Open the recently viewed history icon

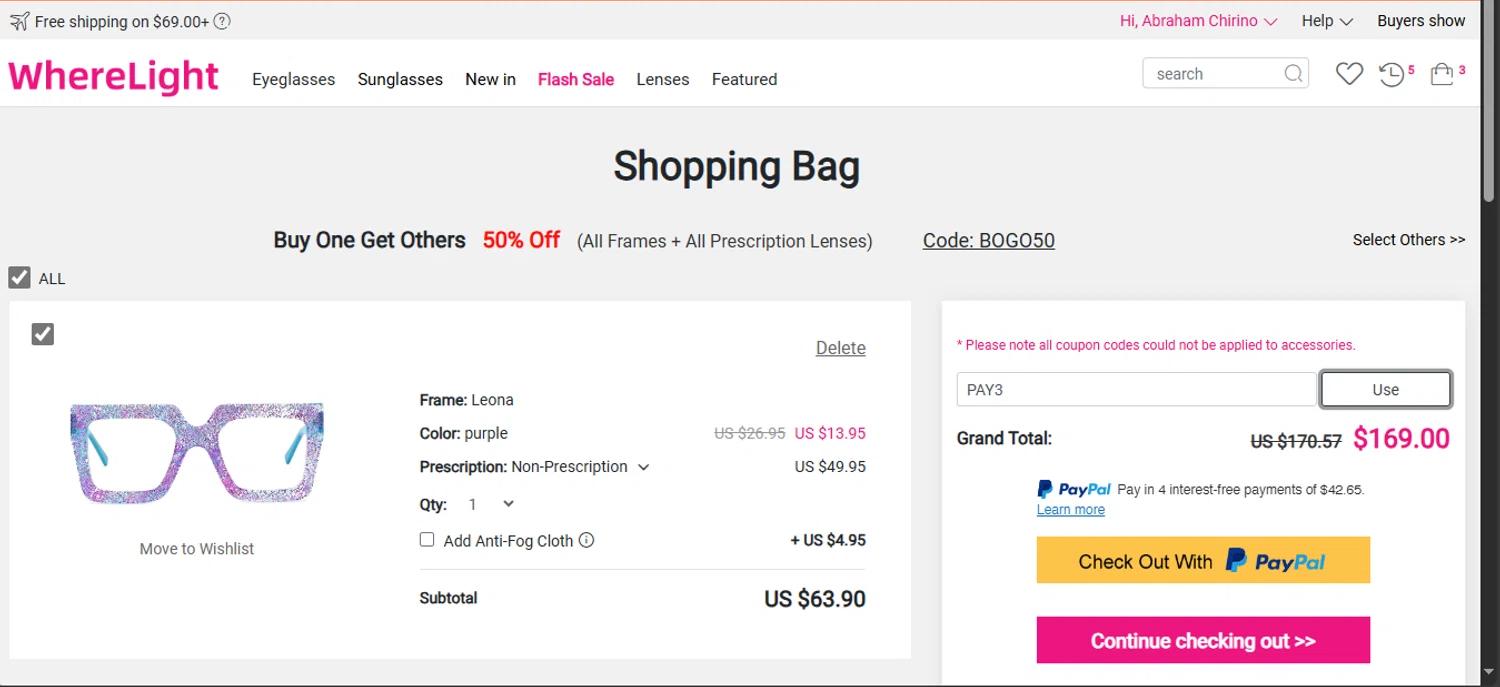(1391, 74)
